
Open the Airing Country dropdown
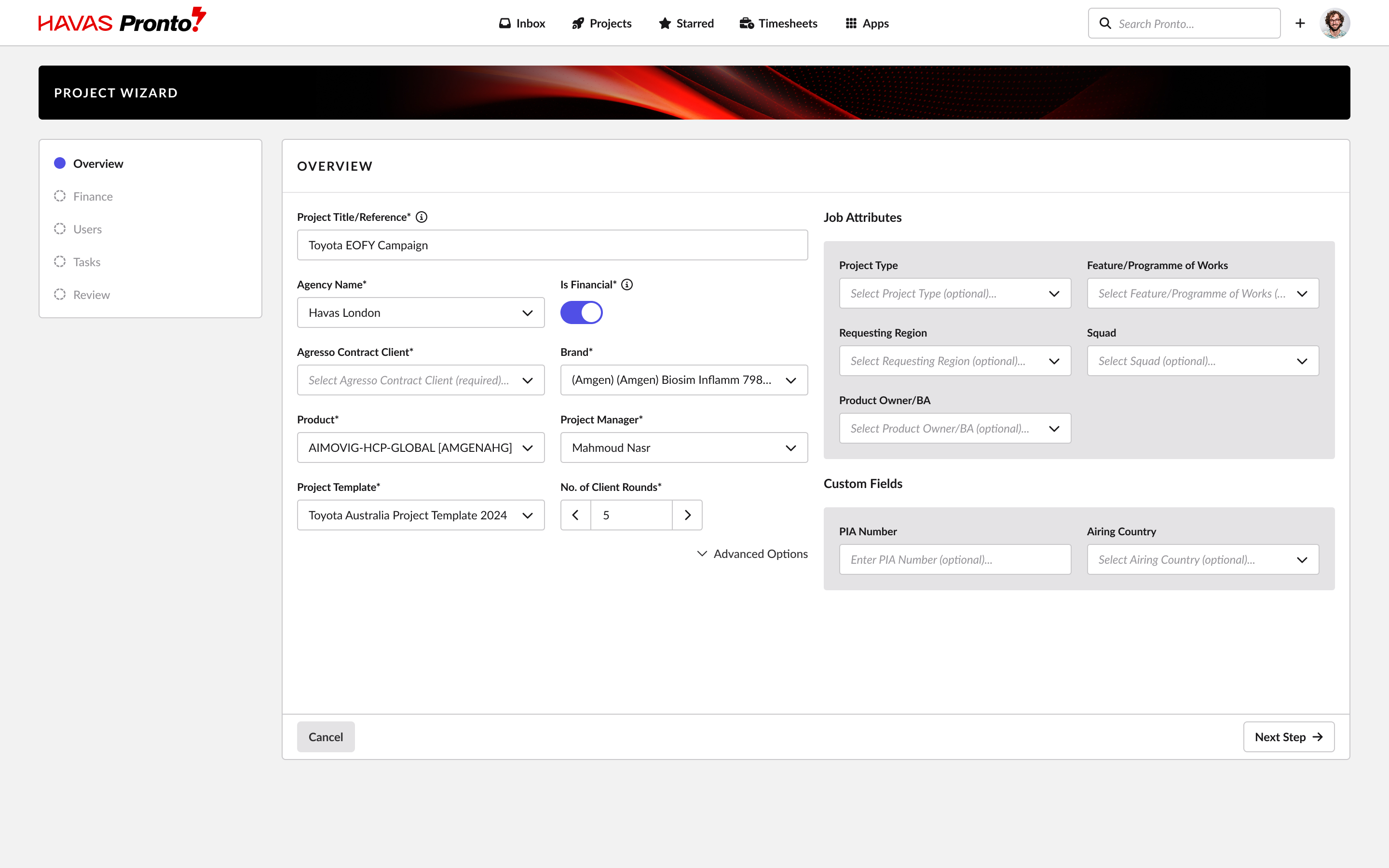[x=1203, y=560]
